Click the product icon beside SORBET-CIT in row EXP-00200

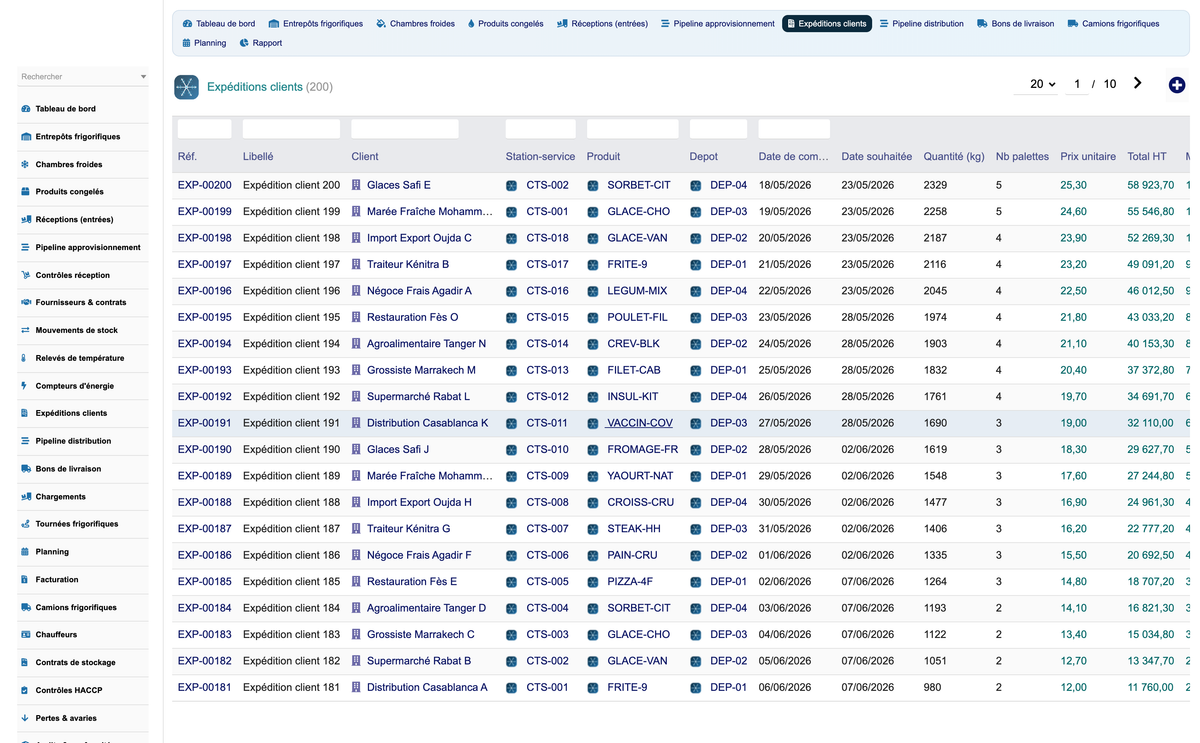pyautogui.click(x=593, y=185)
